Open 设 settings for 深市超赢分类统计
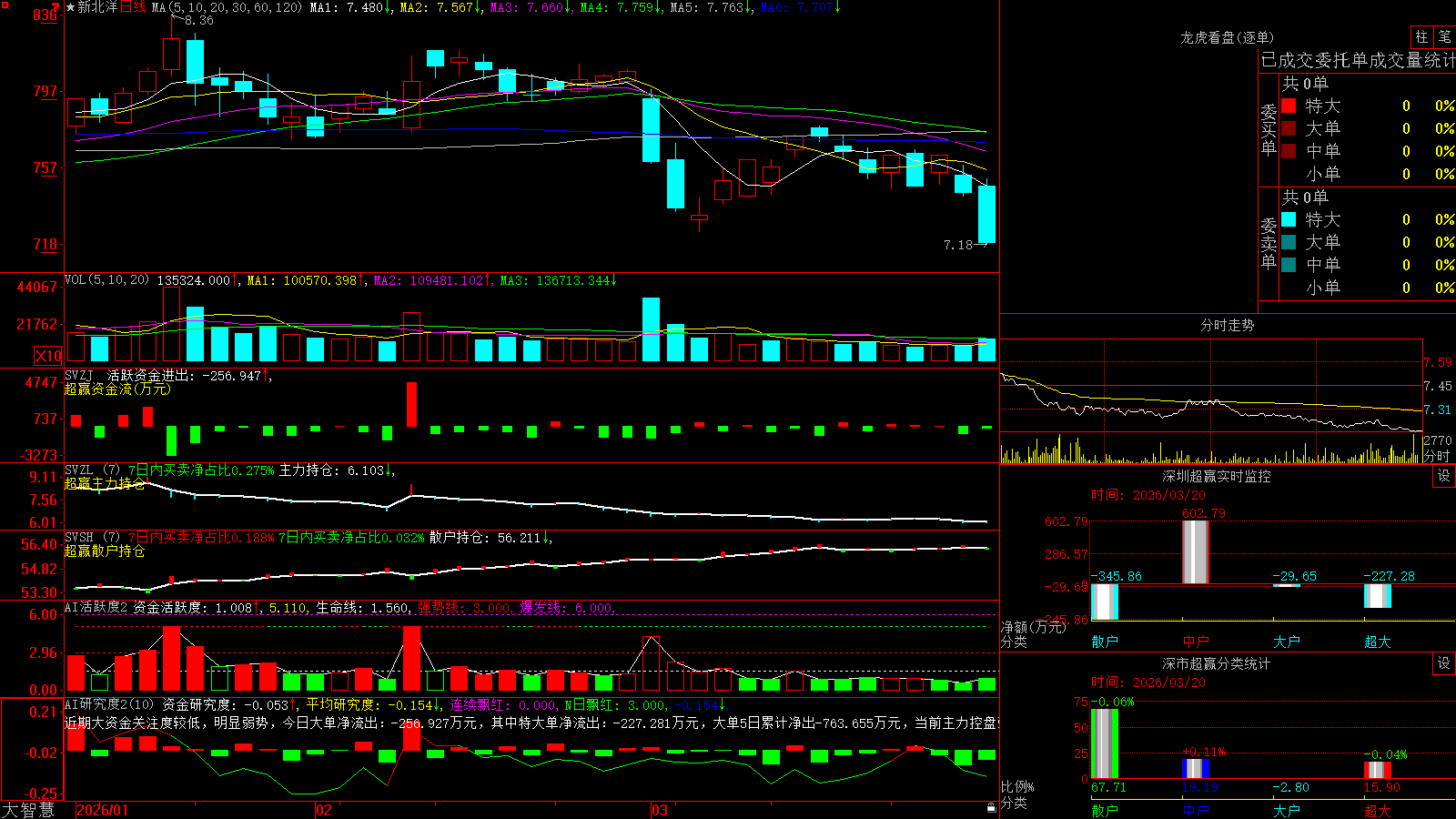 click(x=1444, y=663)
